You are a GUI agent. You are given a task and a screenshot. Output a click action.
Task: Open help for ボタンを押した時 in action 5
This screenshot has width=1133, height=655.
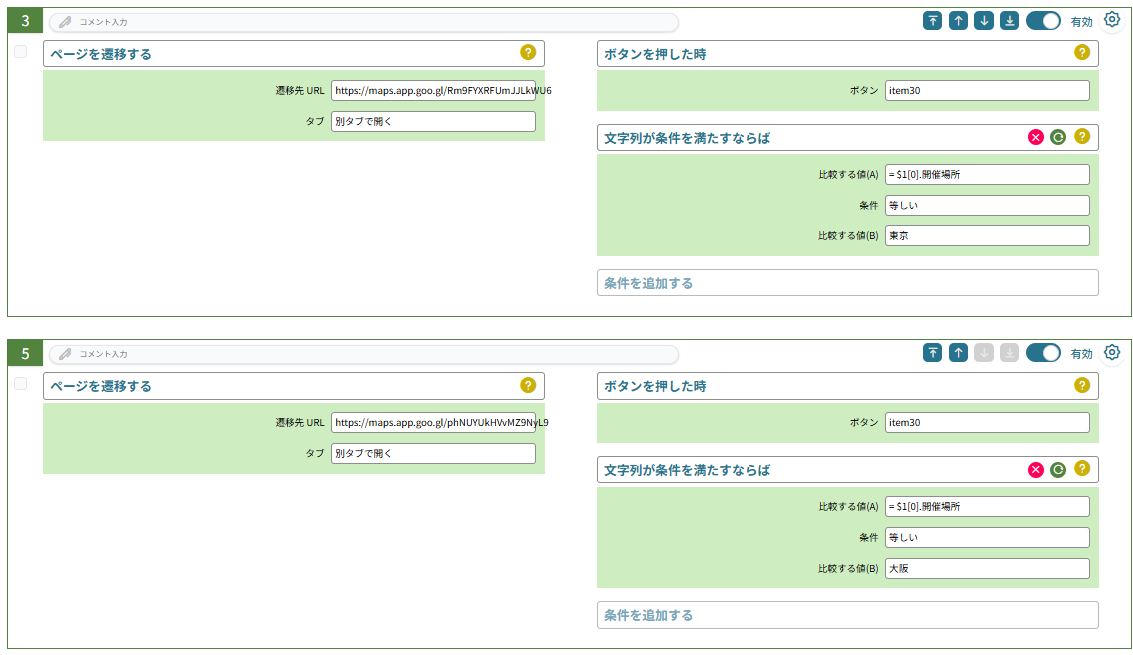point(1082,385)
